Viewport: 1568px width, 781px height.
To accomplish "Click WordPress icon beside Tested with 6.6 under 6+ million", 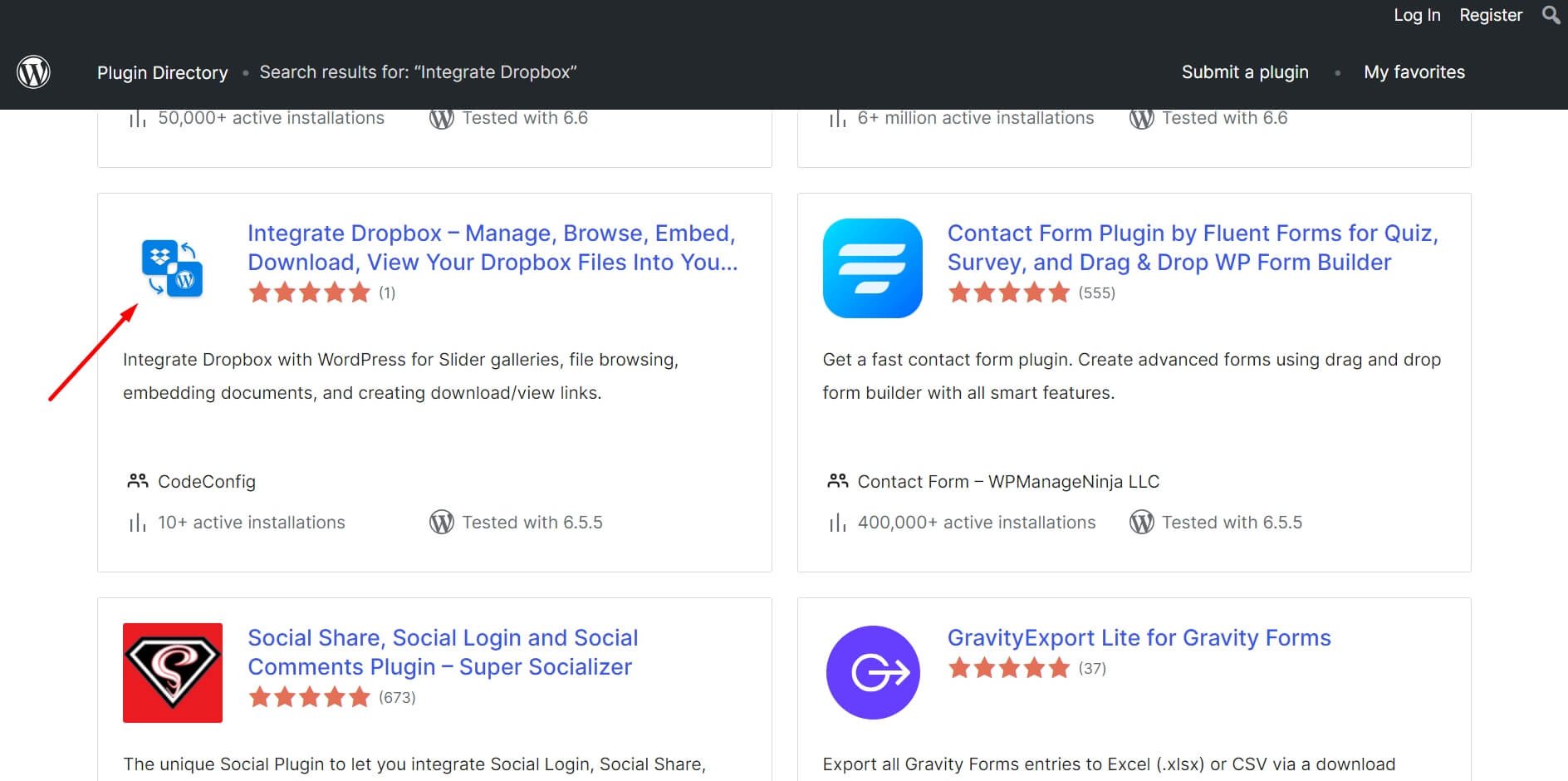I will click(1142, 118).
